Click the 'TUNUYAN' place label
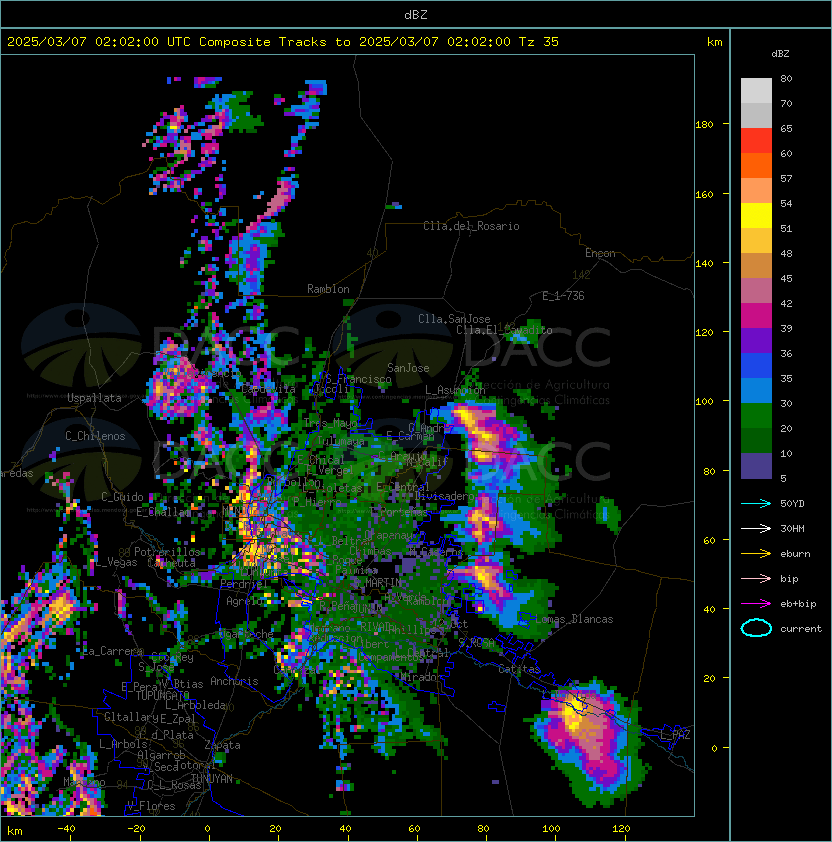Screen dimensions: 832x842 (x=212, y=779)
